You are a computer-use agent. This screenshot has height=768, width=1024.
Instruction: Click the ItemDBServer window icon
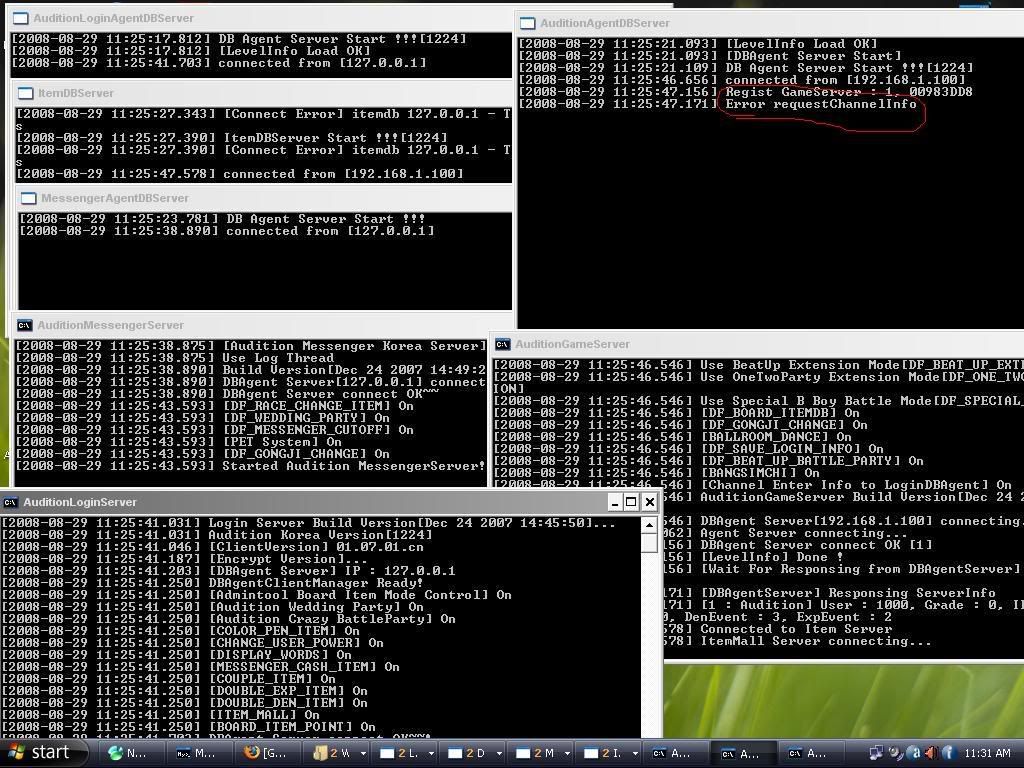(x=25, y=93)
